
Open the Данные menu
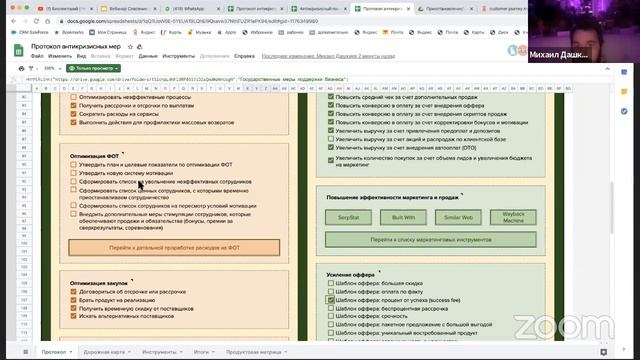(x=148, y=56)
